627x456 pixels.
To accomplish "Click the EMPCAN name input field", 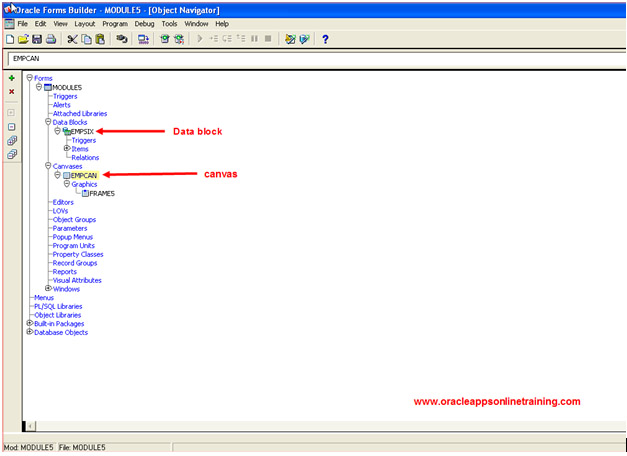I will coord(300,59).
